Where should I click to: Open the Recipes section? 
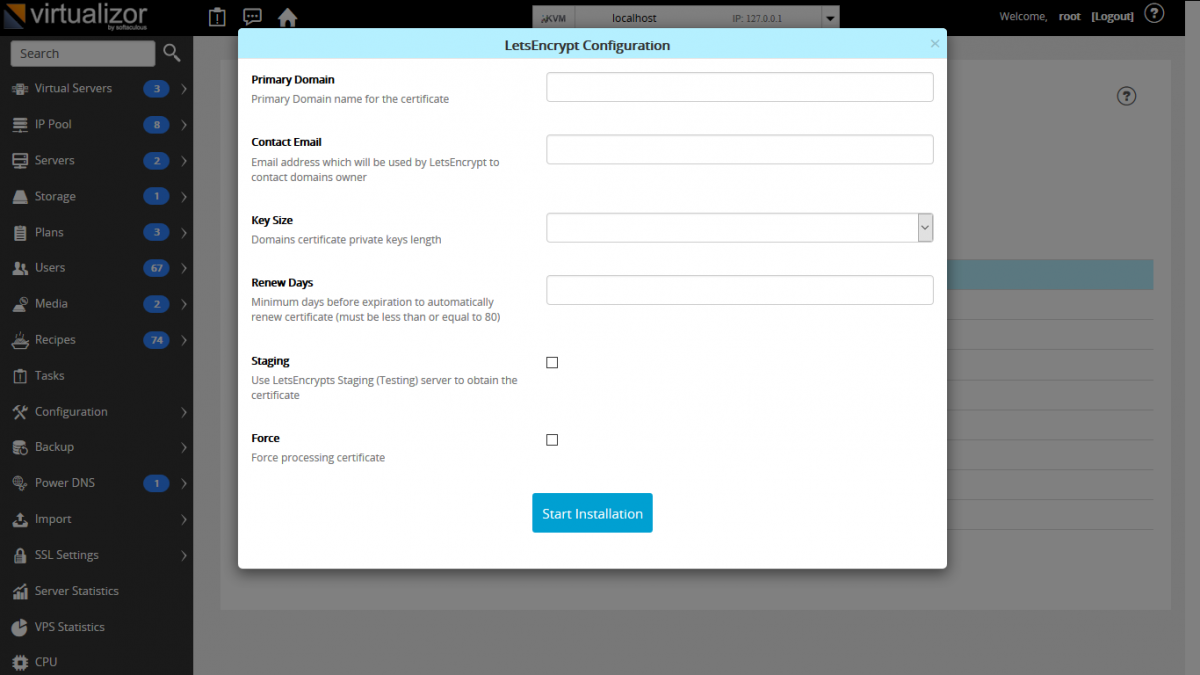tap(57, 340)
